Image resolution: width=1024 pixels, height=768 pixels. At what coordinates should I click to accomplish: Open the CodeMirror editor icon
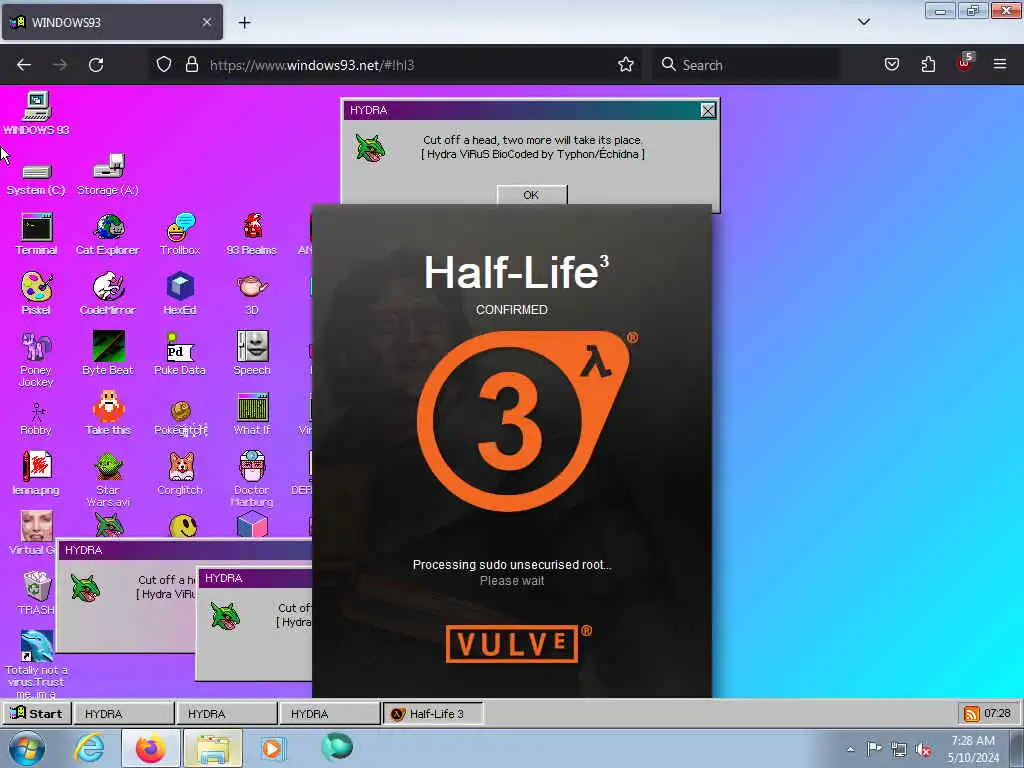(x=108, y=294)
